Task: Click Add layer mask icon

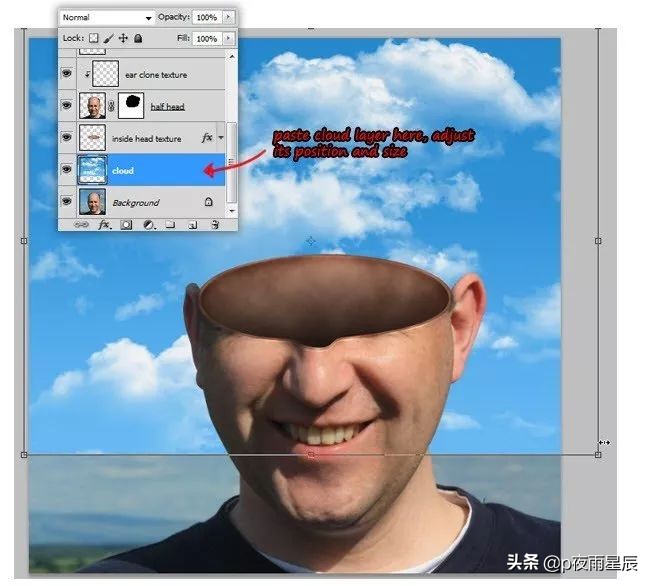Action: point(126,225)
